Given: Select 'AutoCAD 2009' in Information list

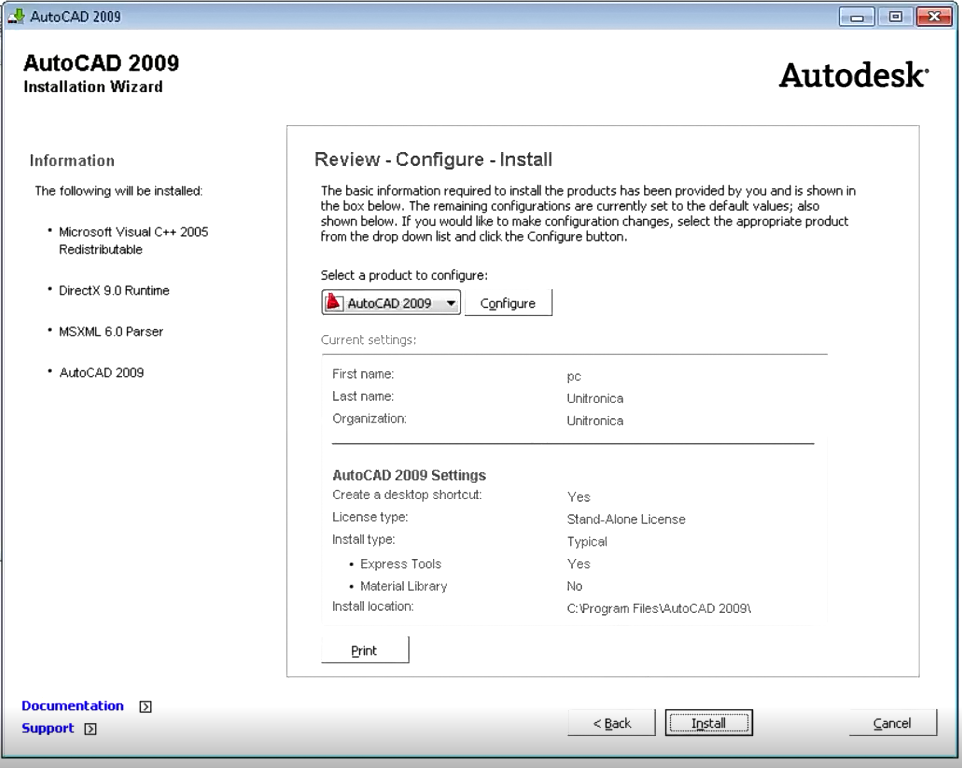Looking at the screenshot, I should click(x=101, y=373).
